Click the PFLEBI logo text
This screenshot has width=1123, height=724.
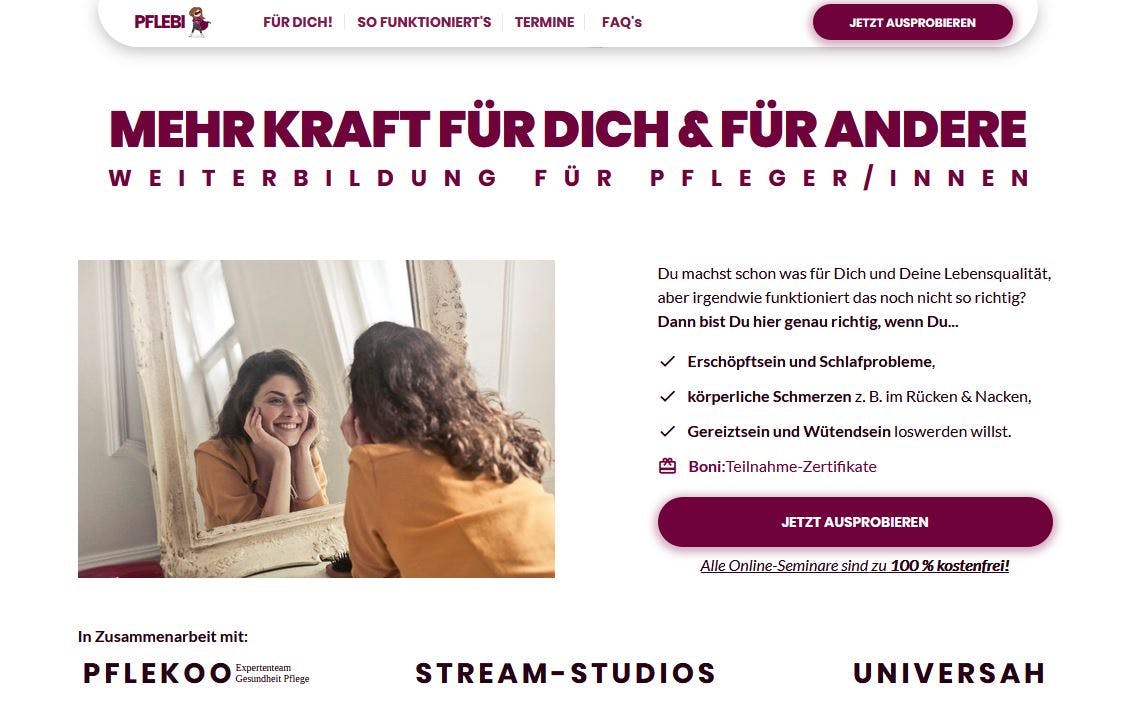click(x=160, y=22)
